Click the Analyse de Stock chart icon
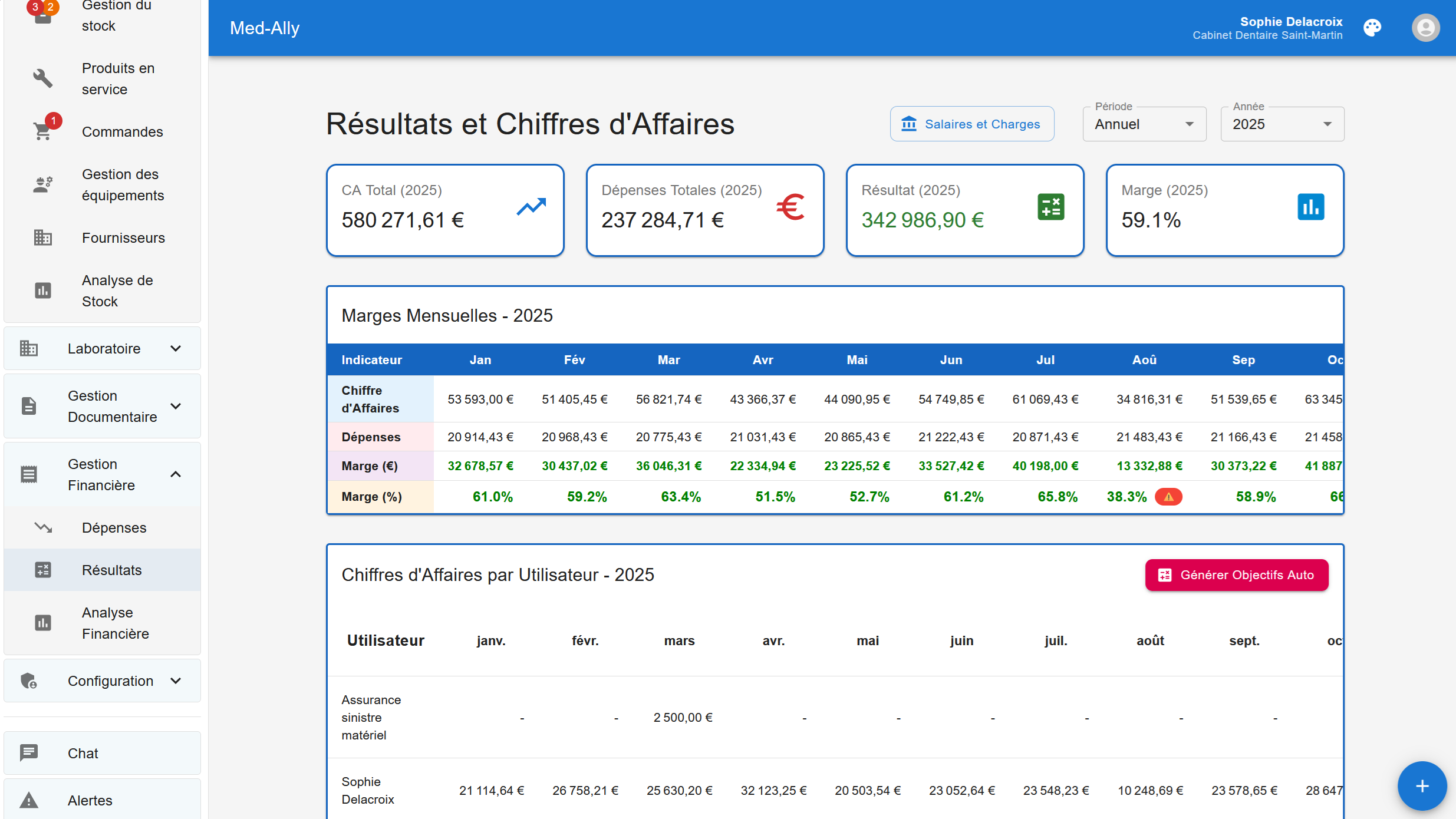 click(42, 290)
